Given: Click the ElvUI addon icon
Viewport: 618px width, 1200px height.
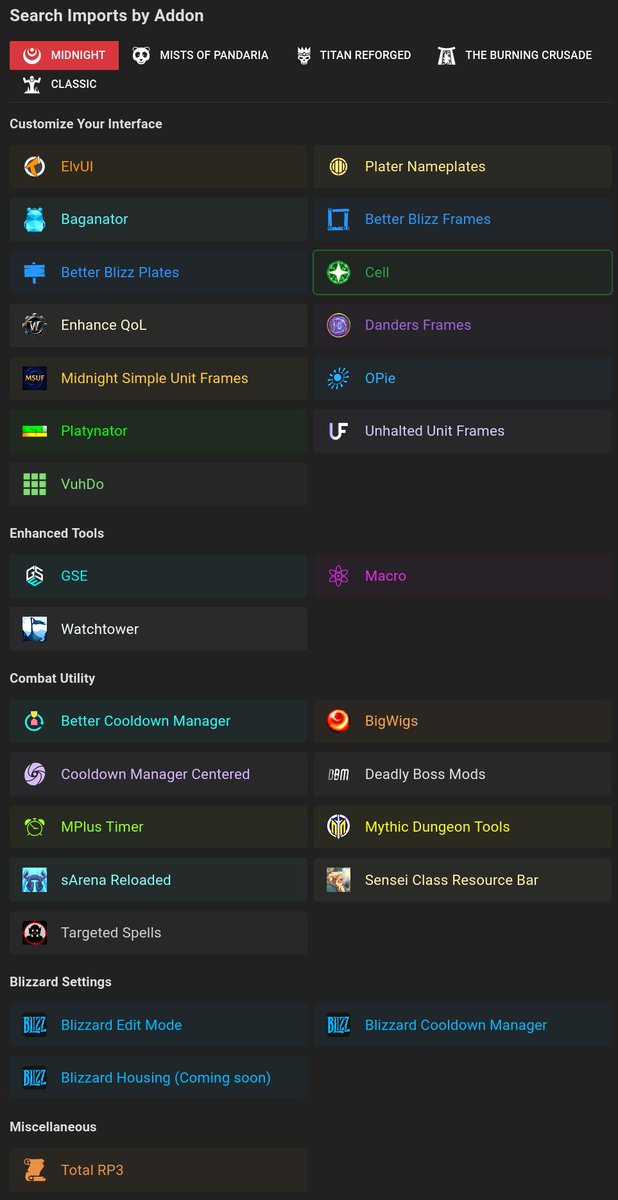Looking at the screenshot, I should 35,167.
